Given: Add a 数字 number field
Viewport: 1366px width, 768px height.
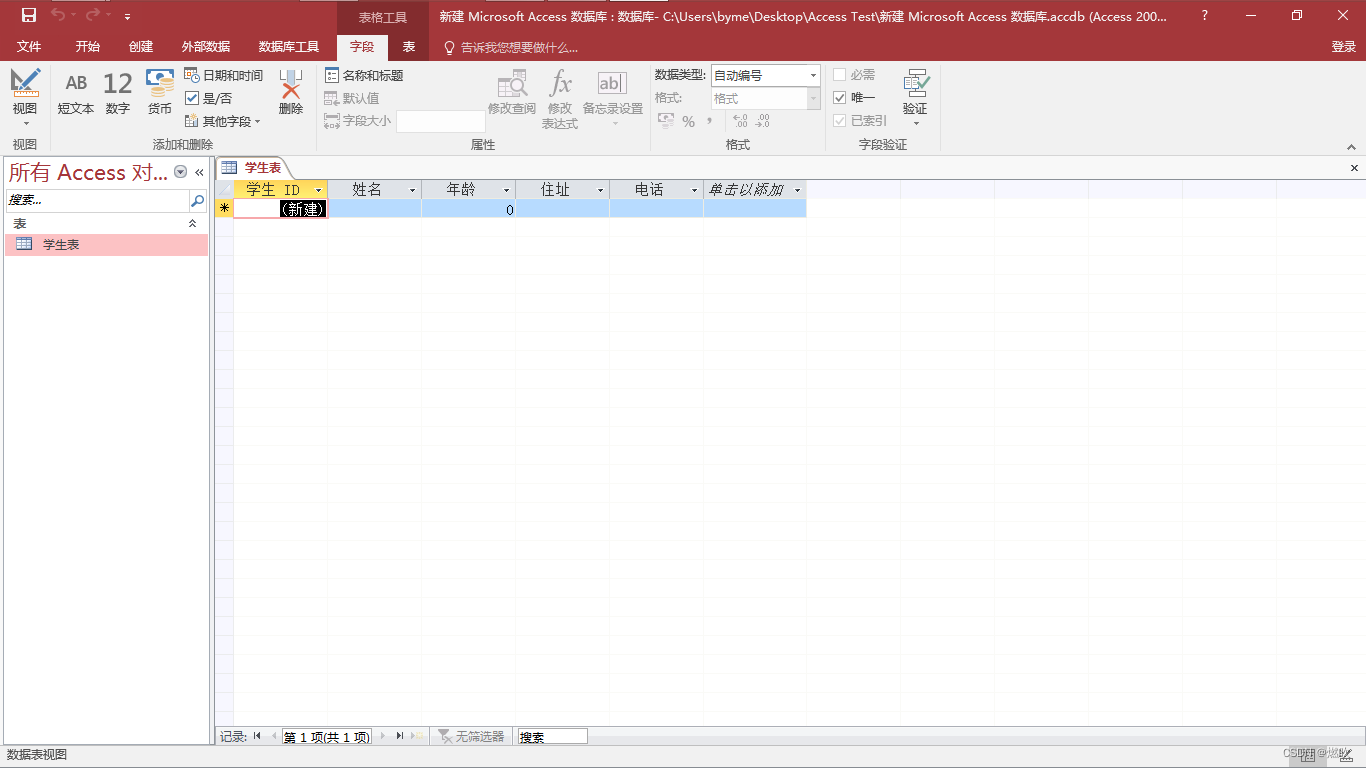Looking at the screenshot, I should tap(117, 93).
